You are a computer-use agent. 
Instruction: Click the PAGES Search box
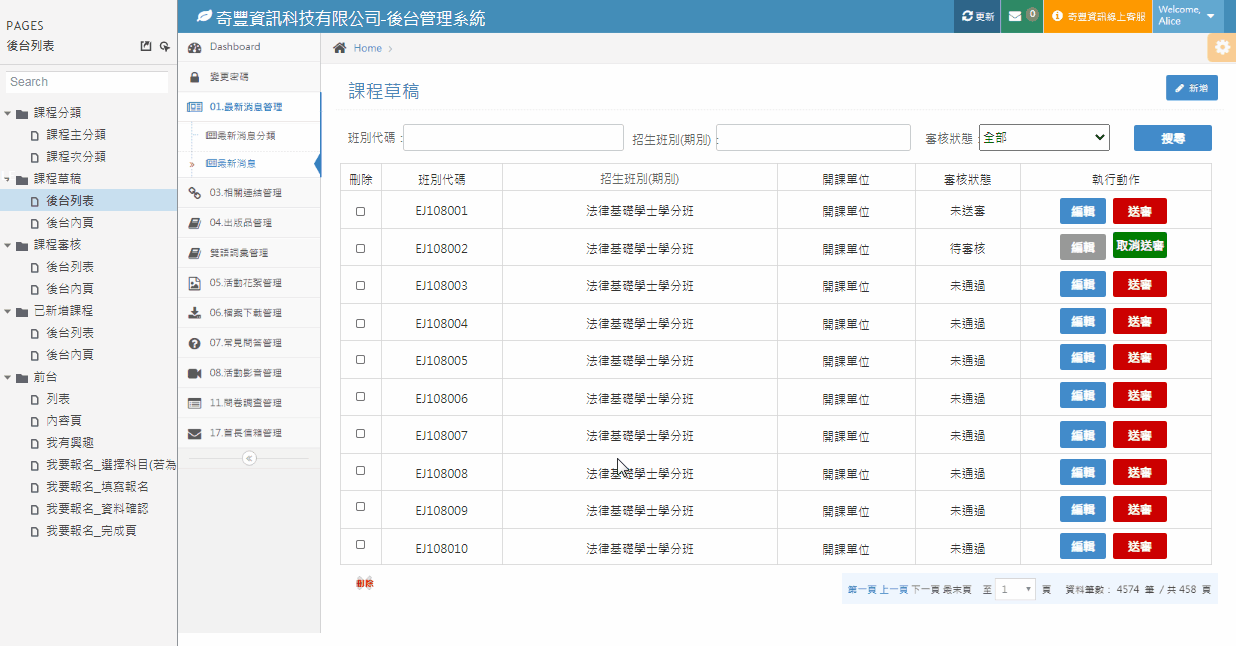pyautogui.click(x=88, y=82)
